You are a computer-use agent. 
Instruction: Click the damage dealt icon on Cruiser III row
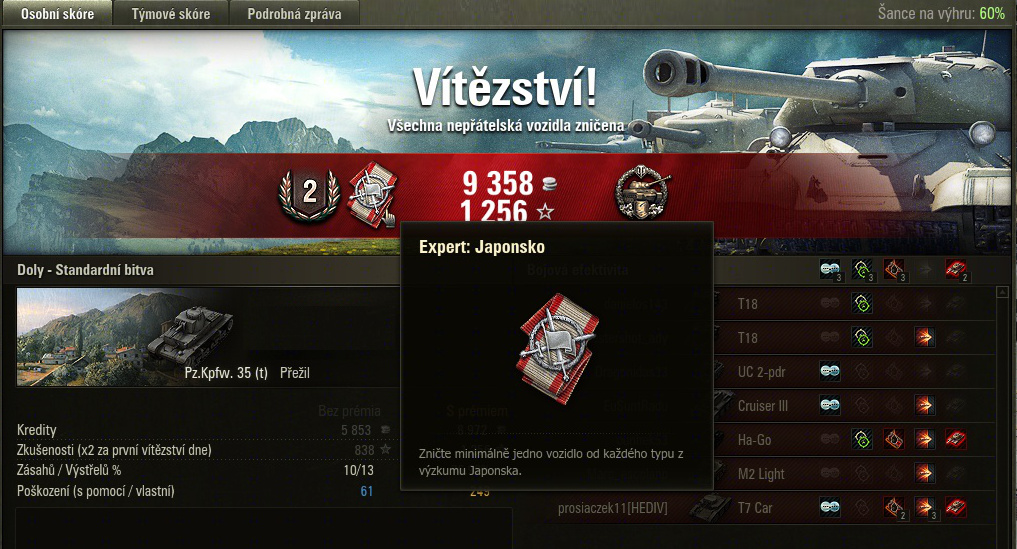point(924,406)
